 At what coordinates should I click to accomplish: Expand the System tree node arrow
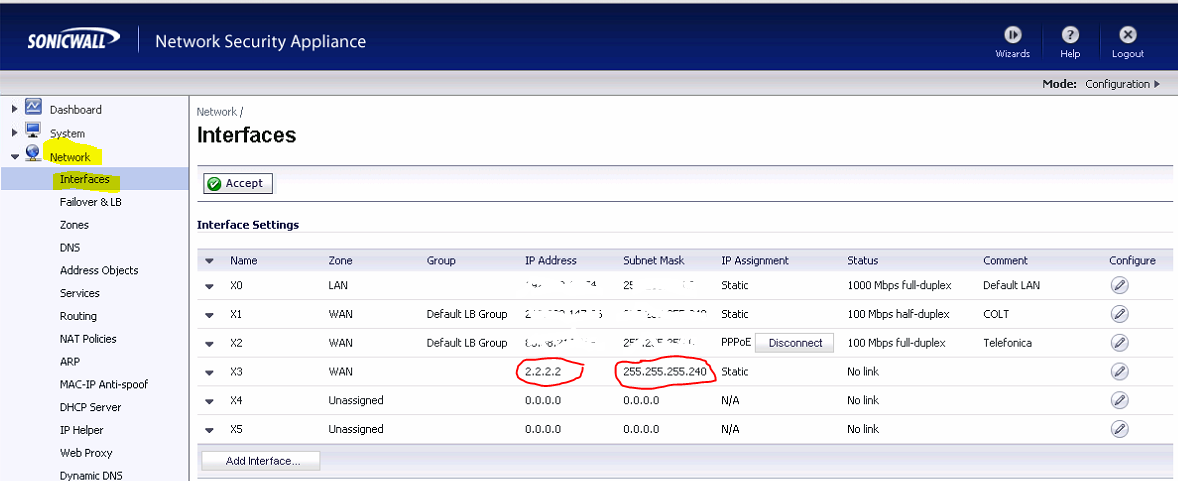coord(14,133)
